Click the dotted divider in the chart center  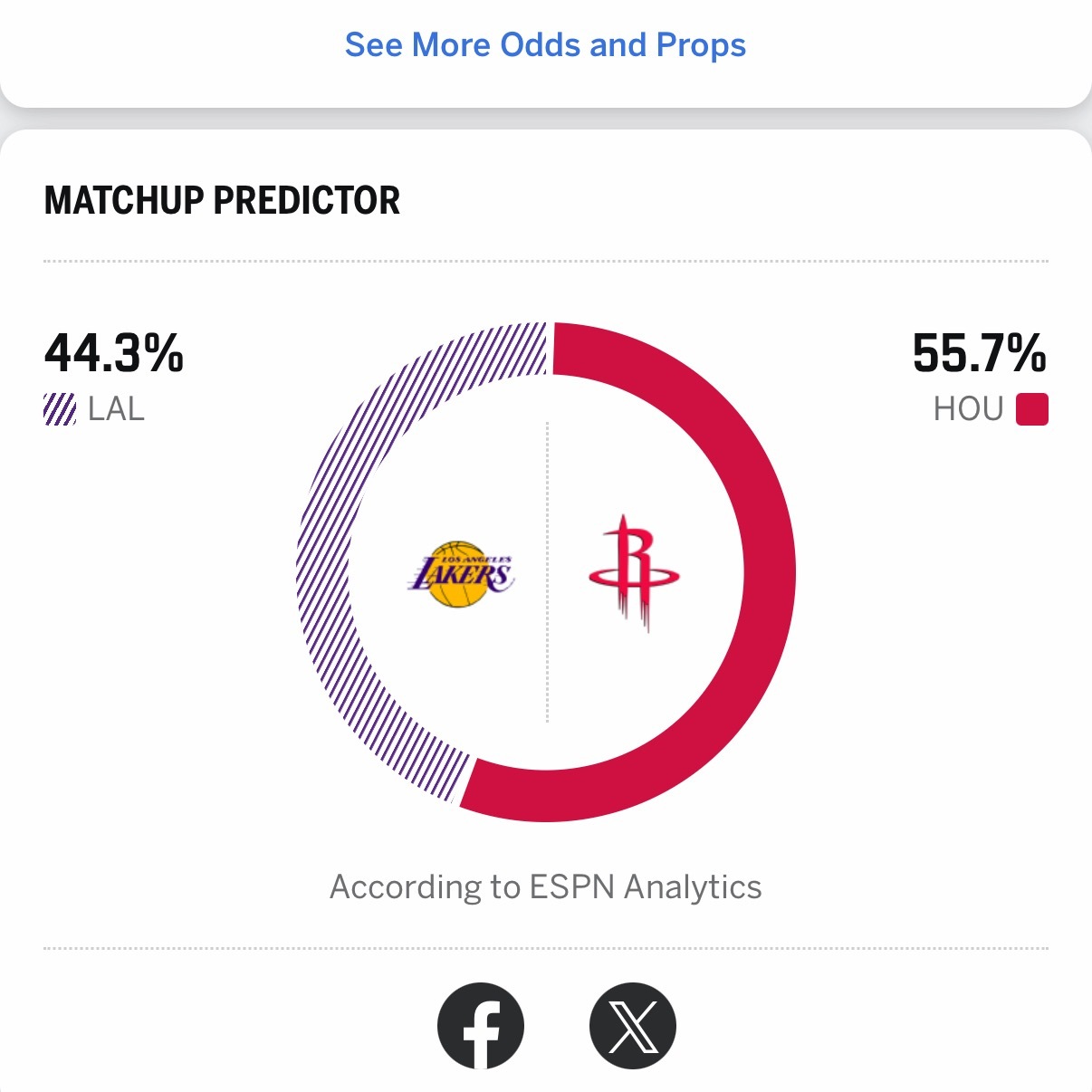(547, 570)
